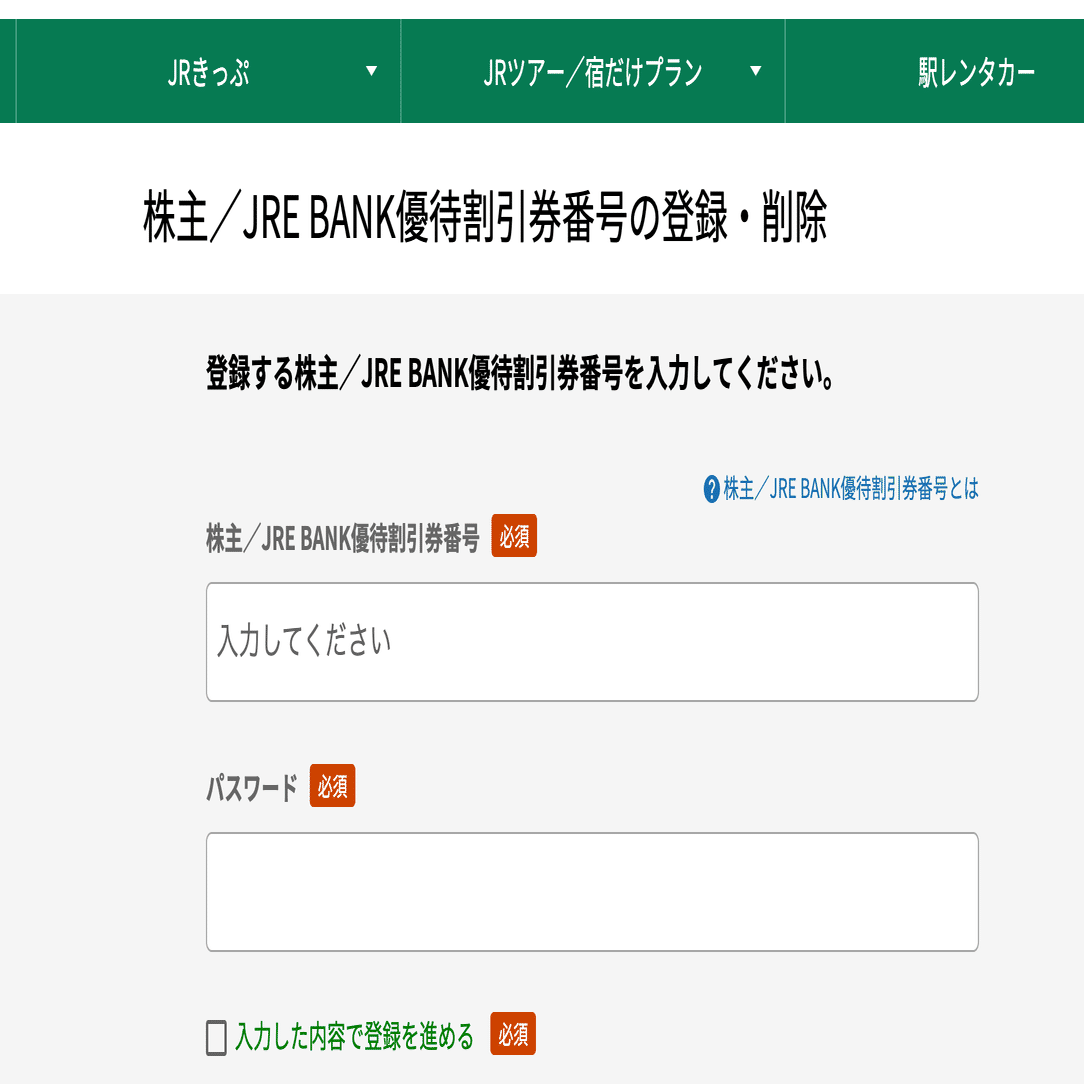Open help about shareholder discount numbers

(850, 490)
